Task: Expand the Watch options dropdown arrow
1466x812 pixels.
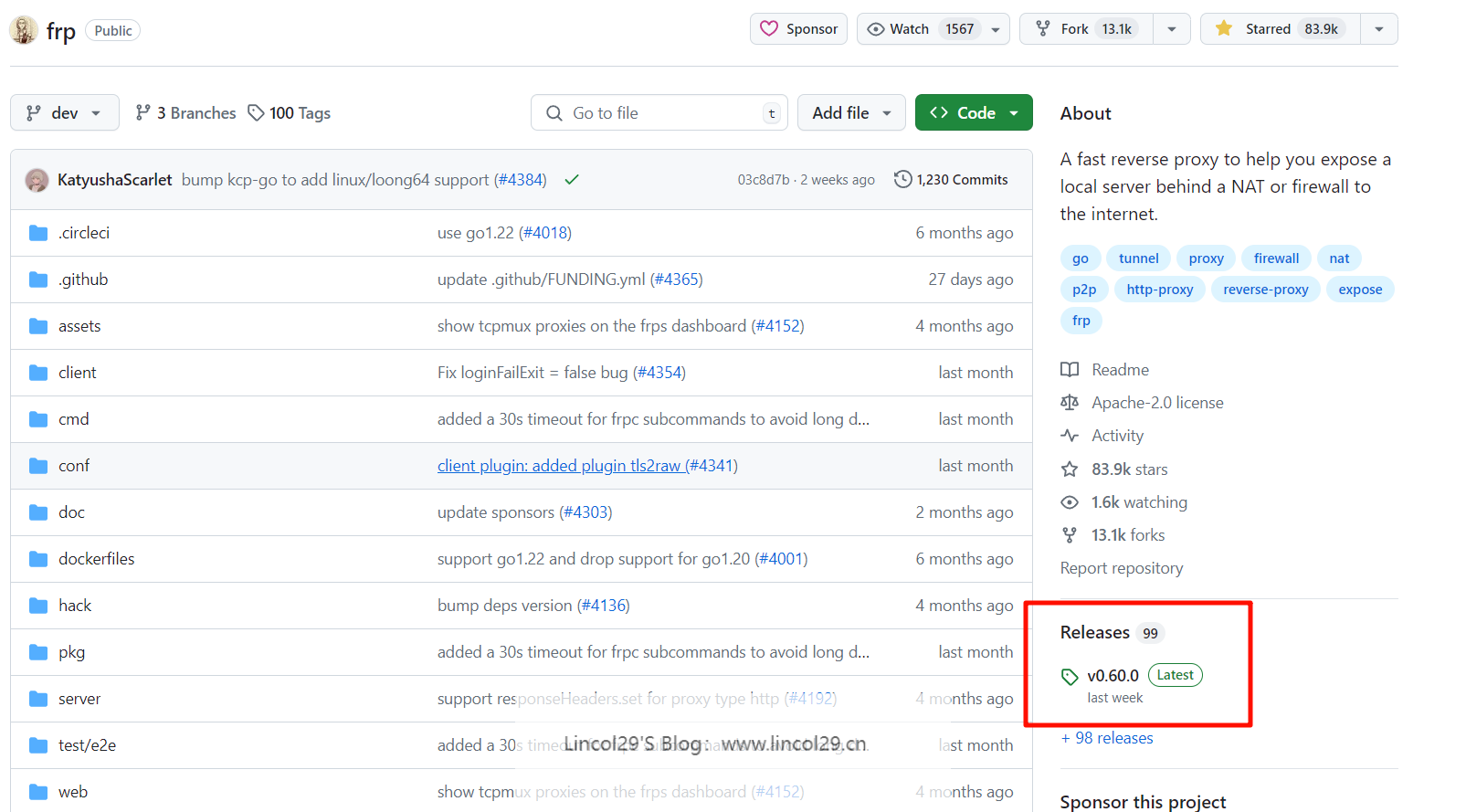Action: tap(996, 29)
